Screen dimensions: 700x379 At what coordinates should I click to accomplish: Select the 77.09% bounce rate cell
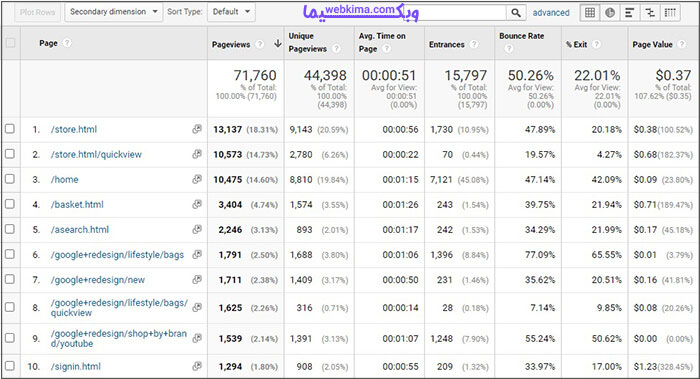pos(540,255)
